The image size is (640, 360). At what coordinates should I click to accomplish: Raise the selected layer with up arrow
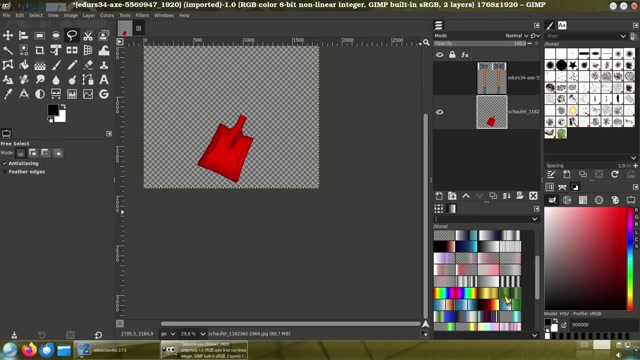click(466, 196)
